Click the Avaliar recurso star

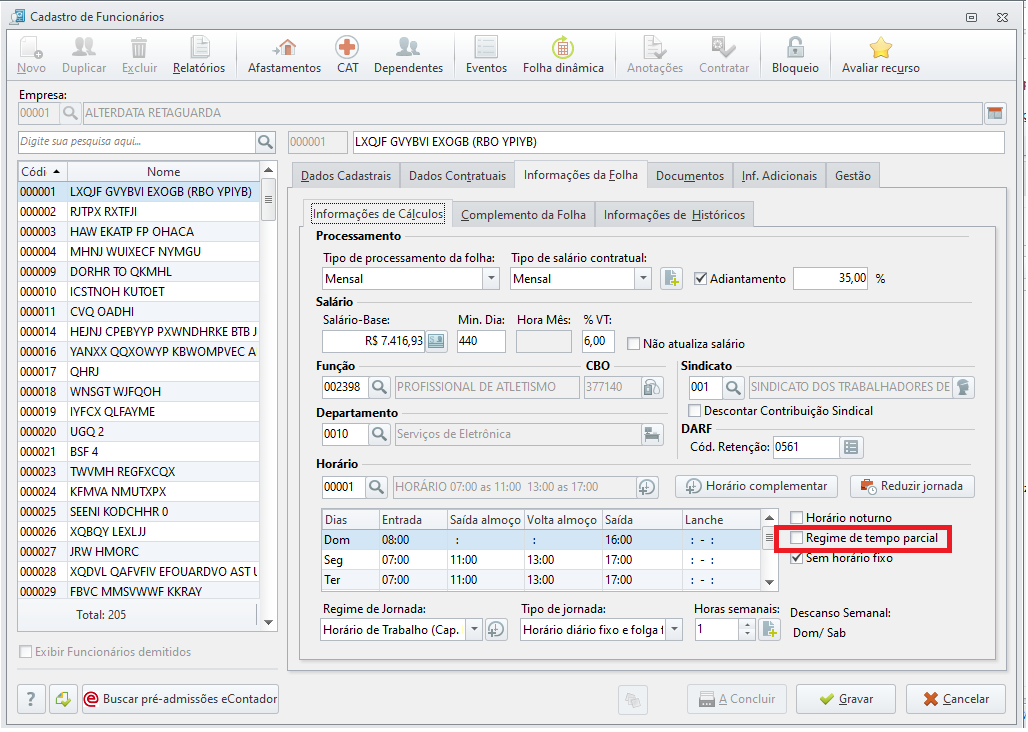click(880, 55)
